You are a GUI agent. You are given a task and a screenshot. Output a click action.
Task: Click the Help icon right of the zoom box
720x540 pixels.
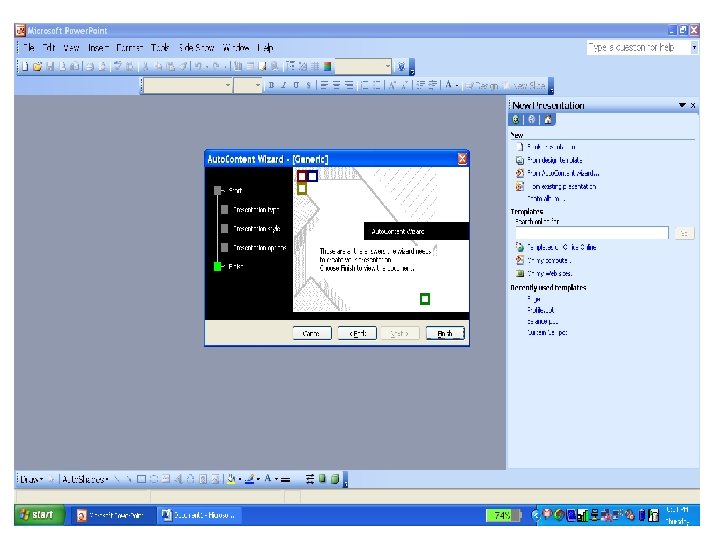(x=401, y=67)
